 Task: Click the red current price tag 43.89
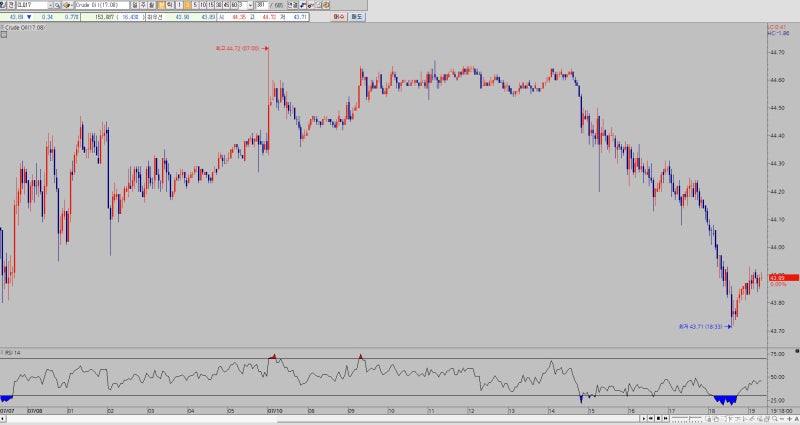click(784, 278)
